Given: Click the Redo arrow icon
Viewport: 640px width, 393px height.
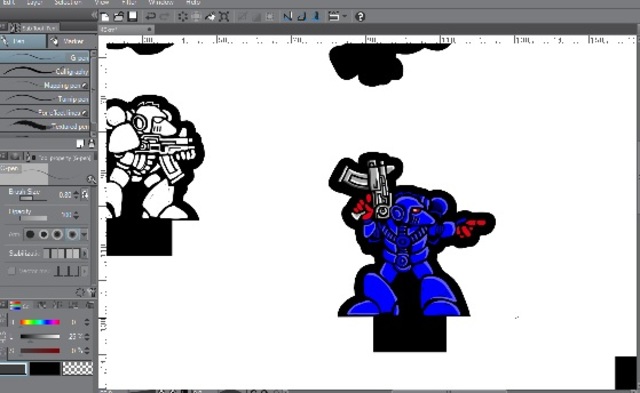Looking at the screenshot, I should click(x=164, y=17).
